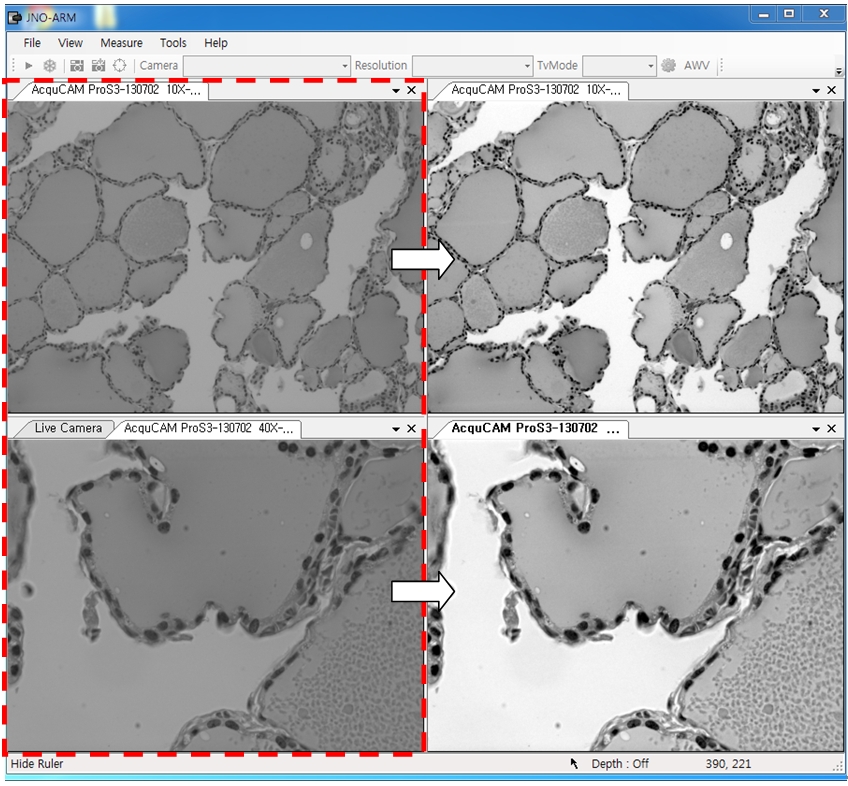Open the File menu
The height and width of the screenshot is (786, 848).
pyautogui.click(x=32, y=43)
